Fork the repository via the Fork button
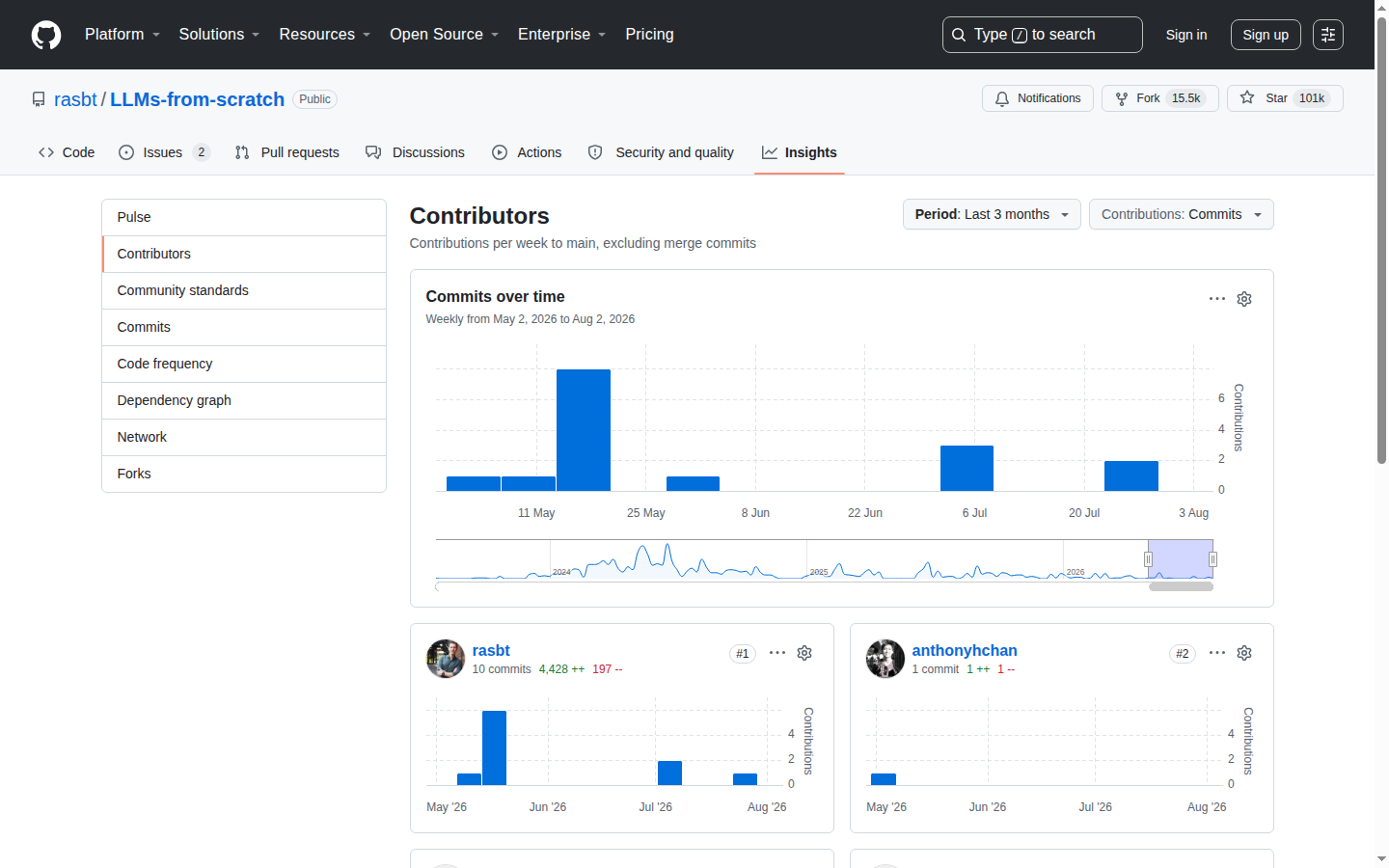Viewport: 1389px width, 868px height. pyautogui.click(x=1160, y=98)
